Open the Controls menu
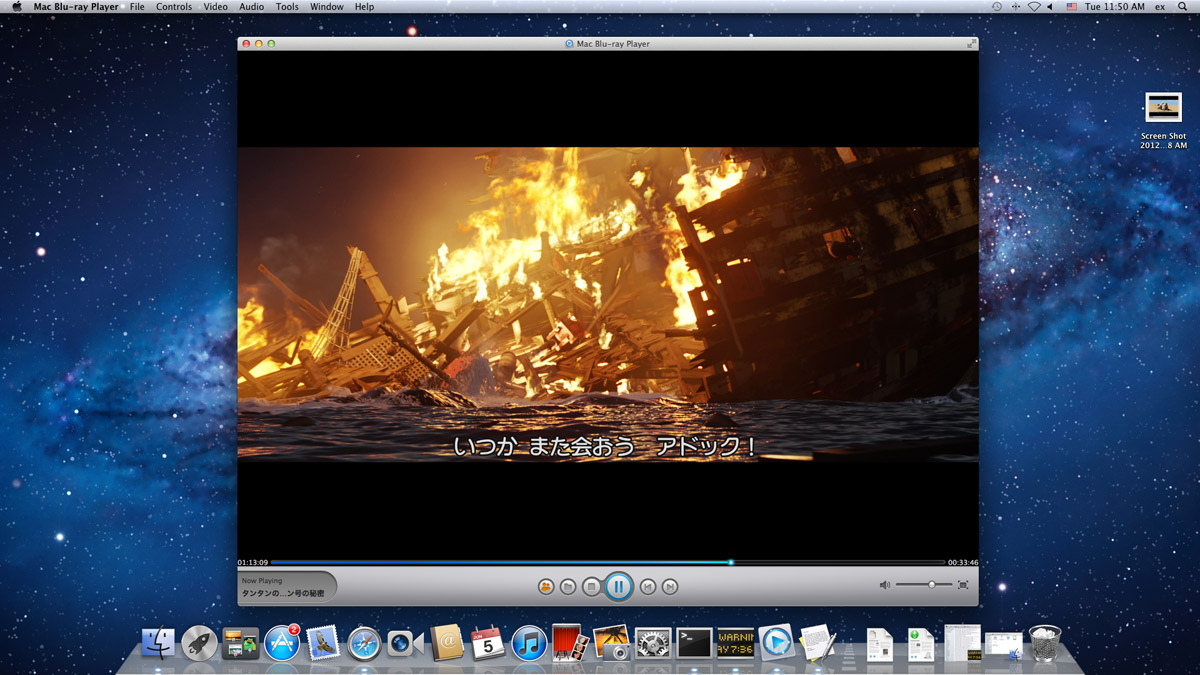The image size is (1200, 675). pyautogui.click(x=174, y=7)
